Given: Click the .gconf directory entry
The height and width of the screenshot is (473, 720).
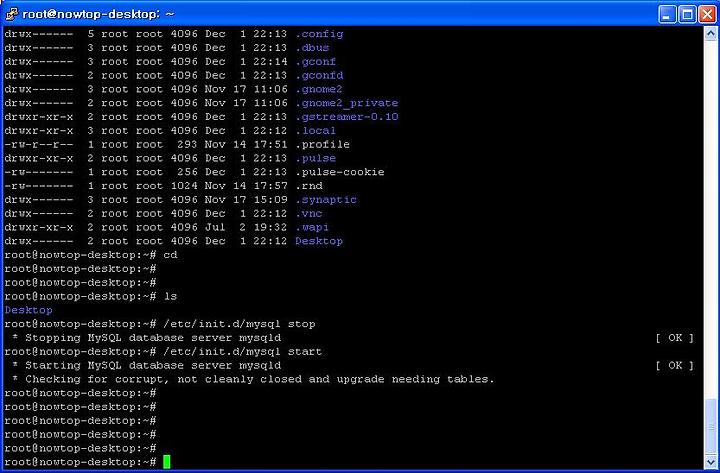Looking at the screenshot, I should pos(315,62).
